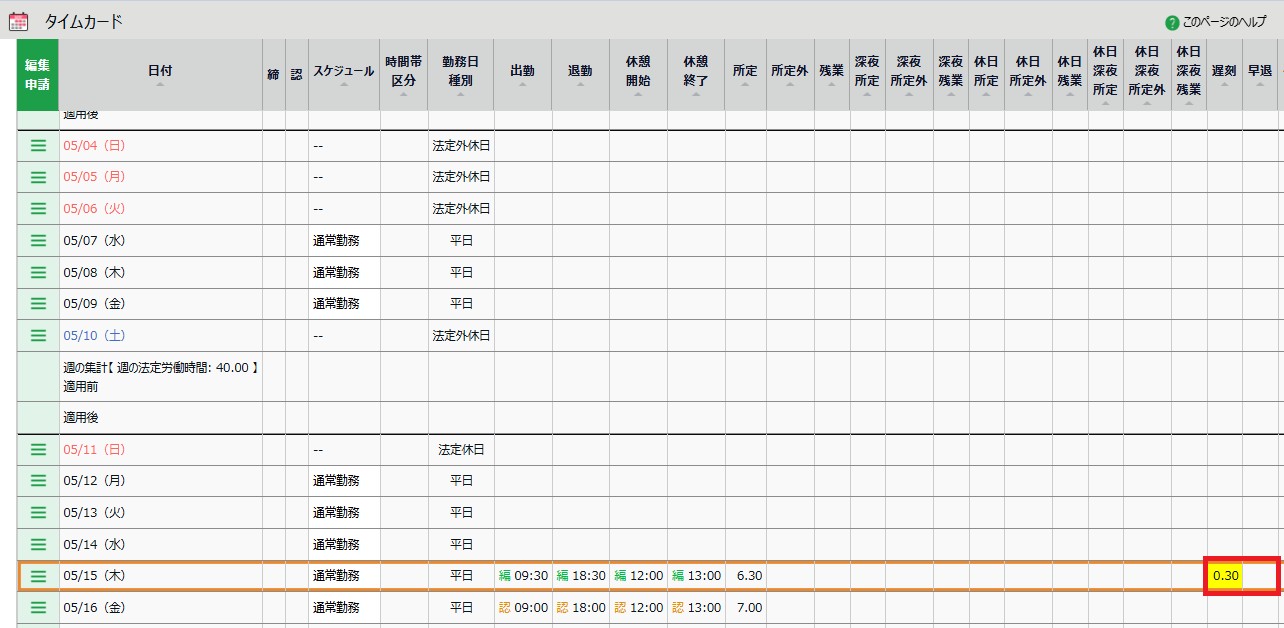
Task: Select the highlighted 0.30 late time cell
Action: [x=1225, y=576]
